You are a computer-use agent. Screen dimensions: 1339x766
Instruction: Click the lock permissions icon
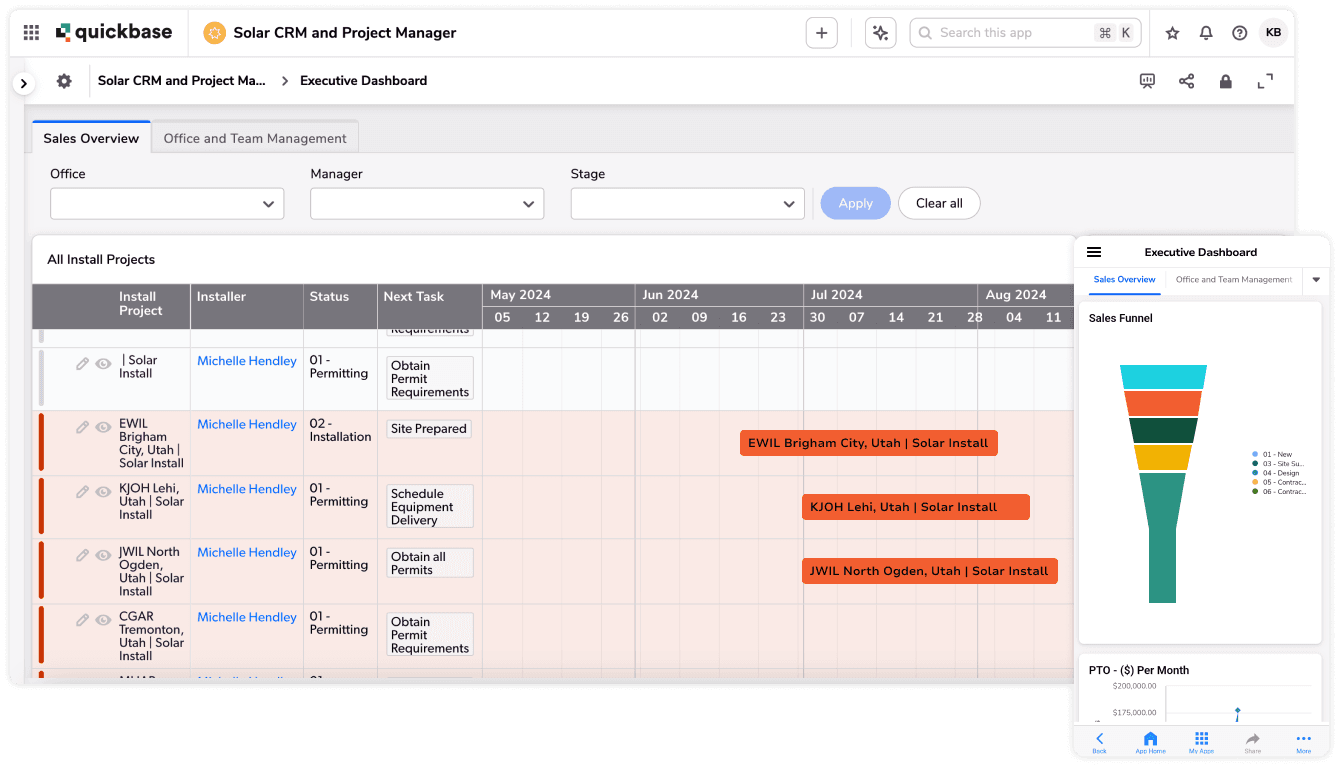pyautogui.click(x=1225, y=81)
